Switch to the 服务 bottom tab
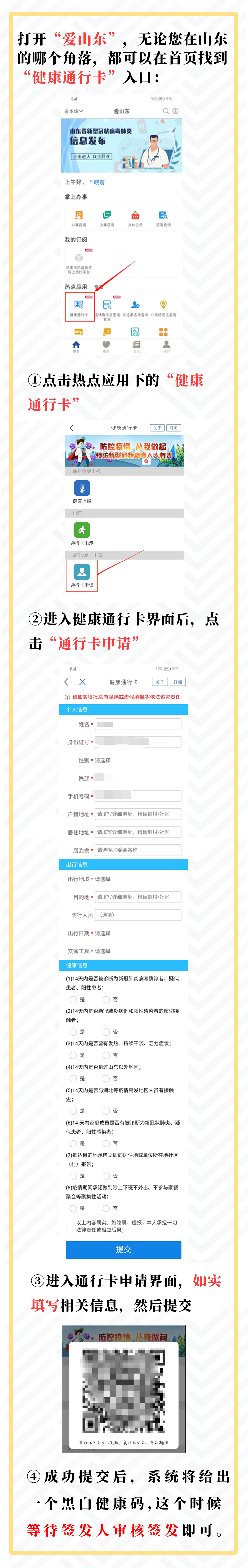This screenshot has height=1568, width=248. click(x=106, y=346)
